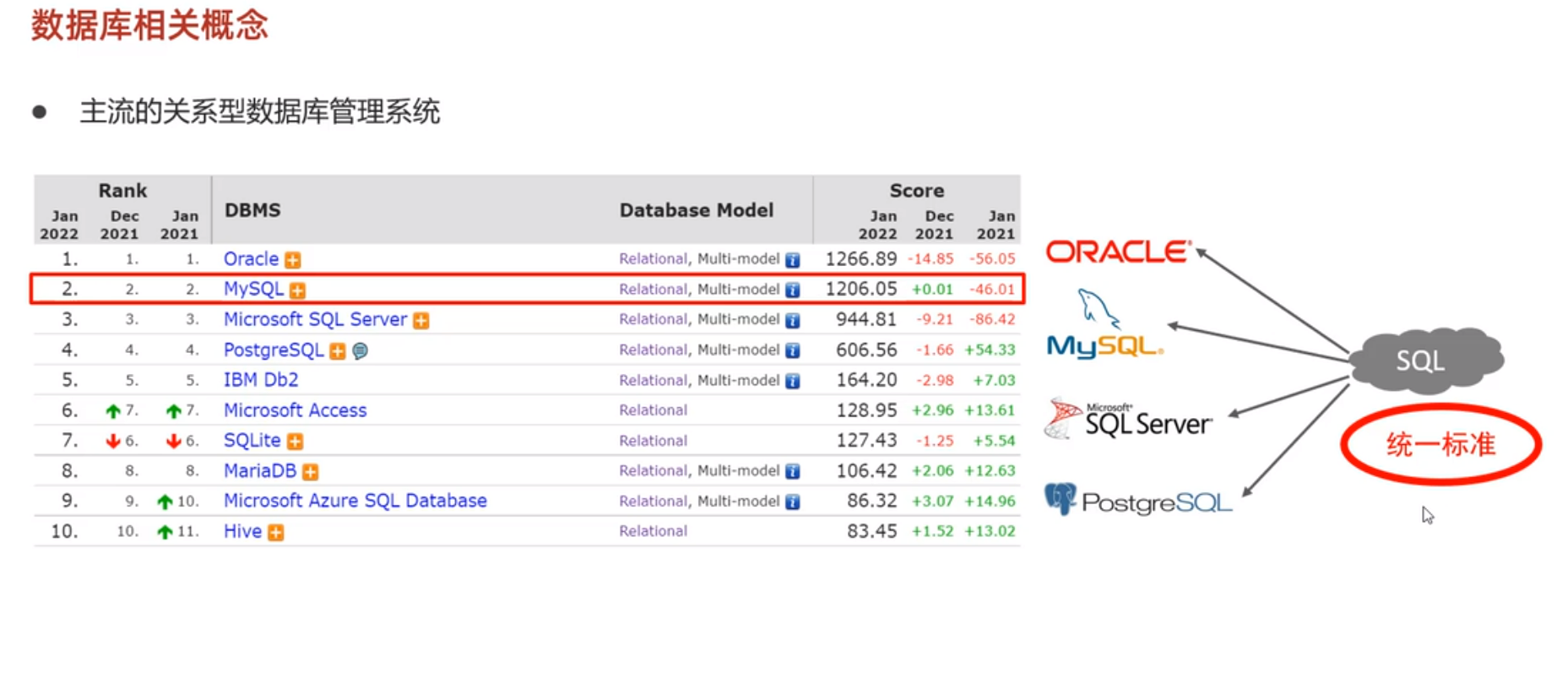Open the MariaDB link
Viewport: 1568px width, 673px height.
click(x=260, y=471)
